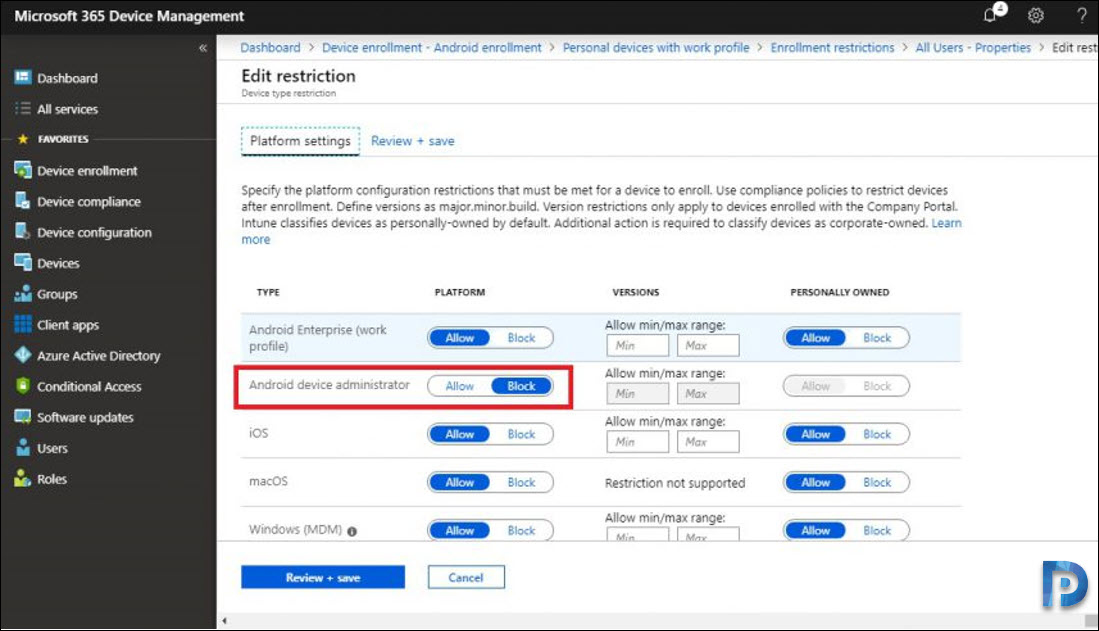The width and height of the screenshot is (1099, 631).
Task: Open Device enrollment - Android enrollment breadcrumb
Action: [432, 48]
